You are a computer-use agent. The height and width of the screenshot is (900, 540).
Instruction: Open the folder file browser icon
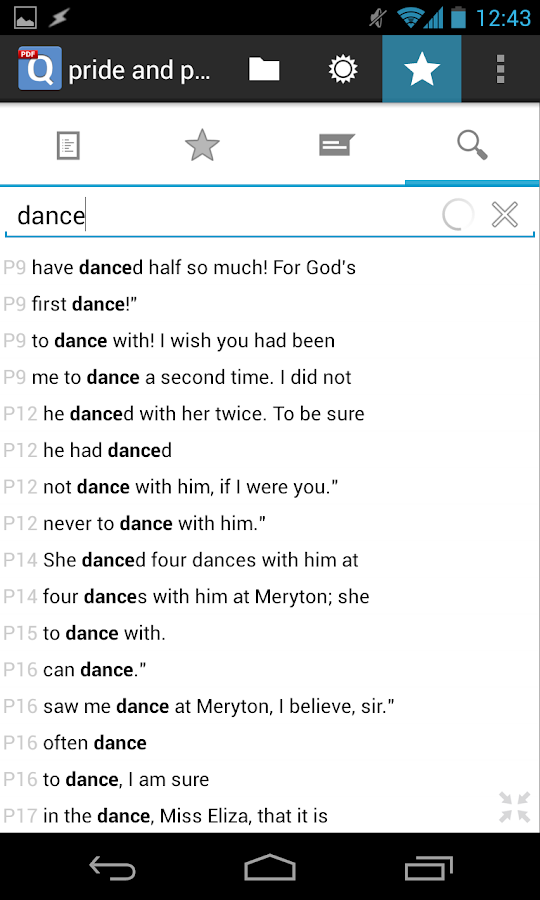tap(264, 69)
